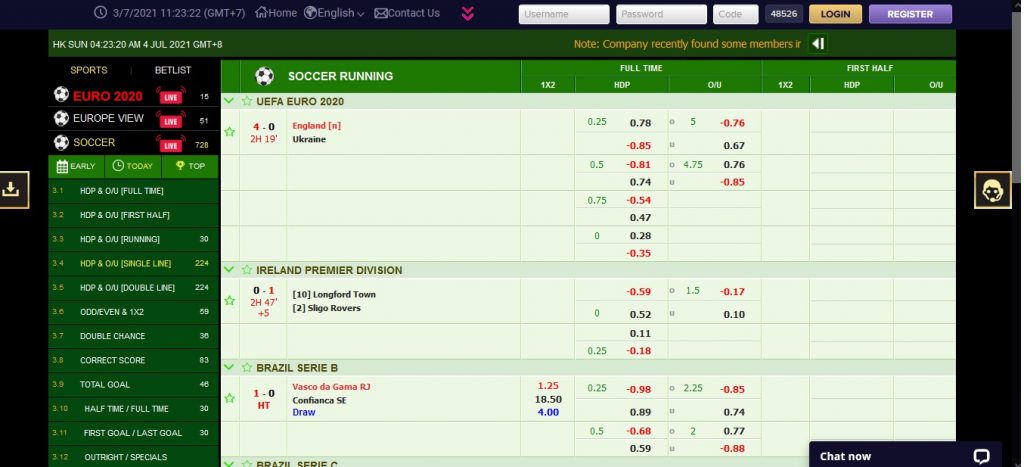
Task: Open the English language dropdown
Action: click(334, 13)
